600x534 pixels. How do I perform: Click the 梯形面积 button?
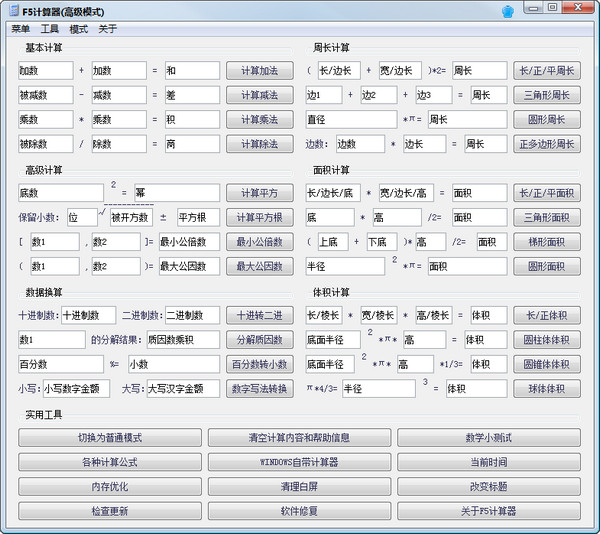click(x=547, y=242)
